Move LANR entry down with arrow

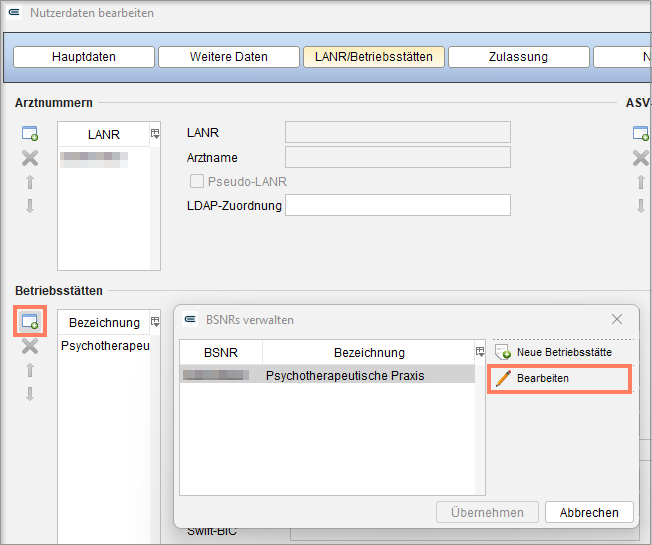point(30,206)
